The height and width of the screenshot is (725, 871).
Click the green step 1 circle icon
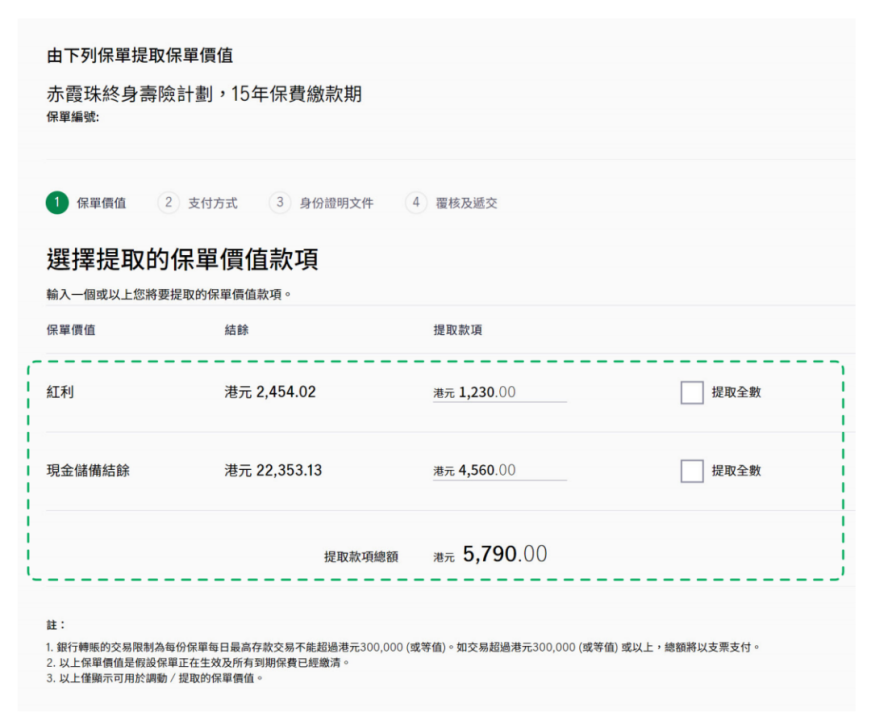coord(57,203)
